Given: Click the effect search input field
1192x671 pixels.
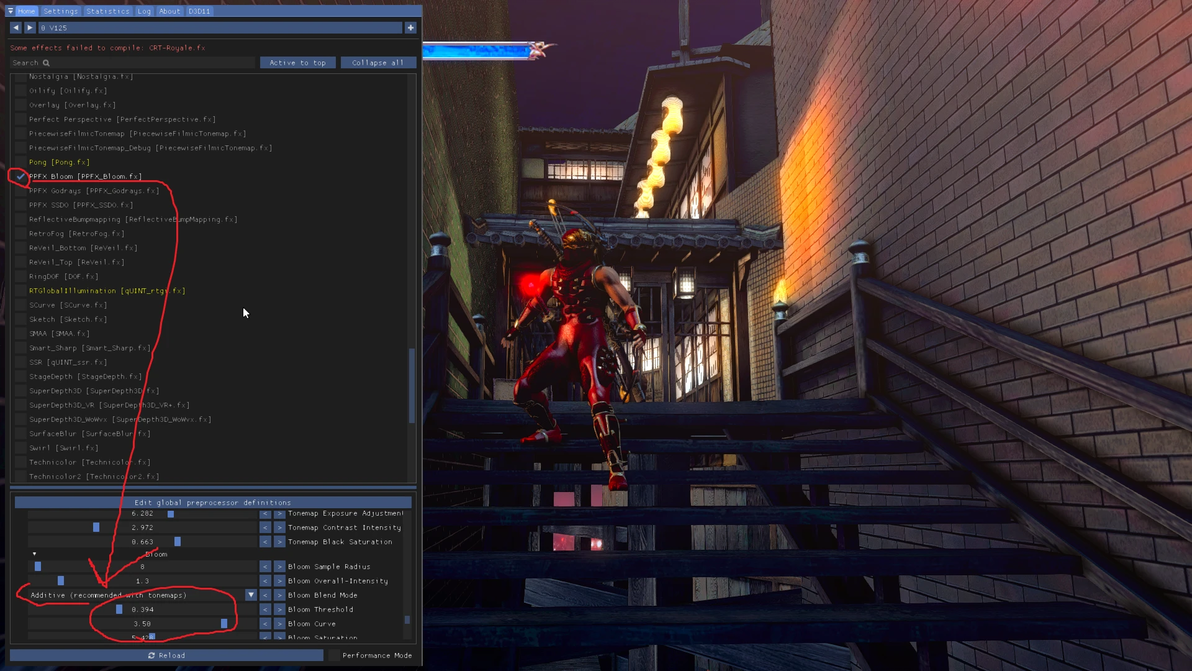Looking at the screenshot, I should point(133,63).
